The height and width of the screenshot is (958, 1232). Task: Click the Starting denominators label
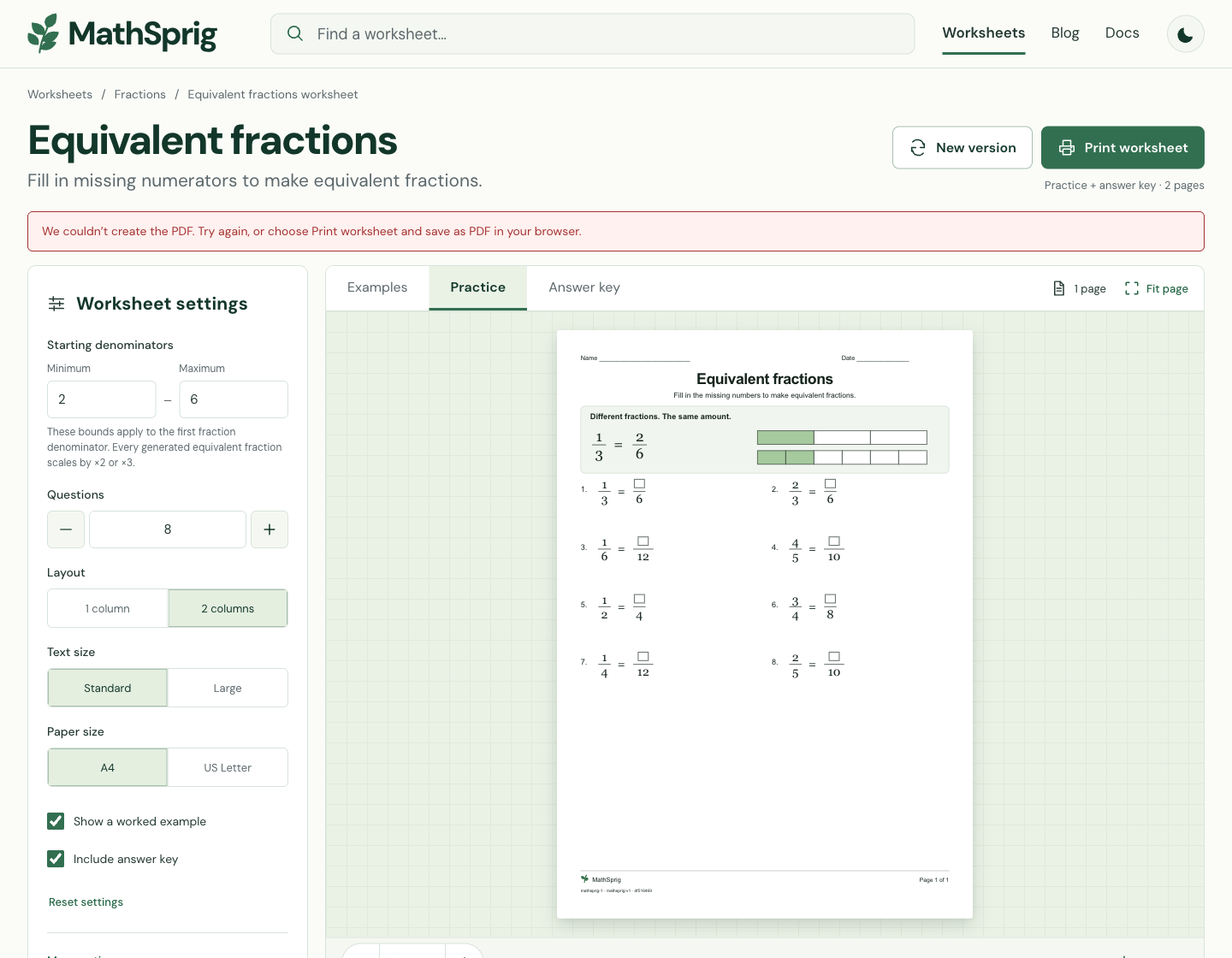[110, 345]
